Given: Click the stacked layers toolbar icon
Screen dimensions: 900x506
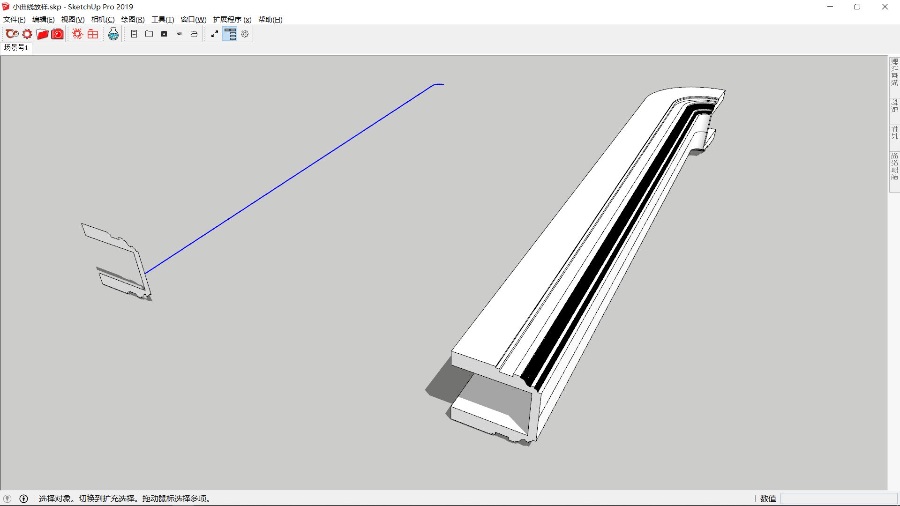Looking at the screenshot, I should (194, 34).
